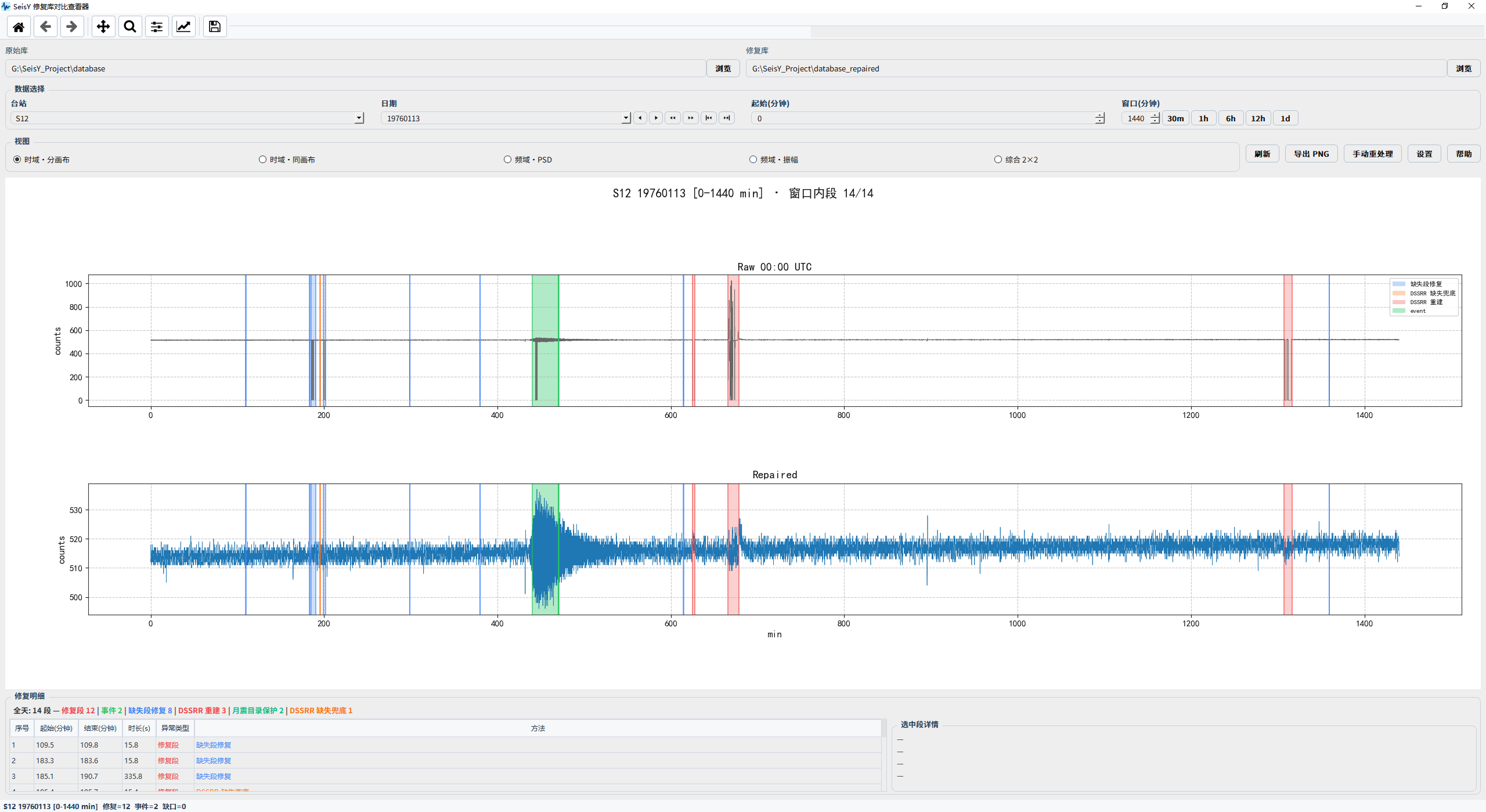Jump forward with double right arrows button
The height and width of the screenshot is (812, 1486).
coord(691,118)
